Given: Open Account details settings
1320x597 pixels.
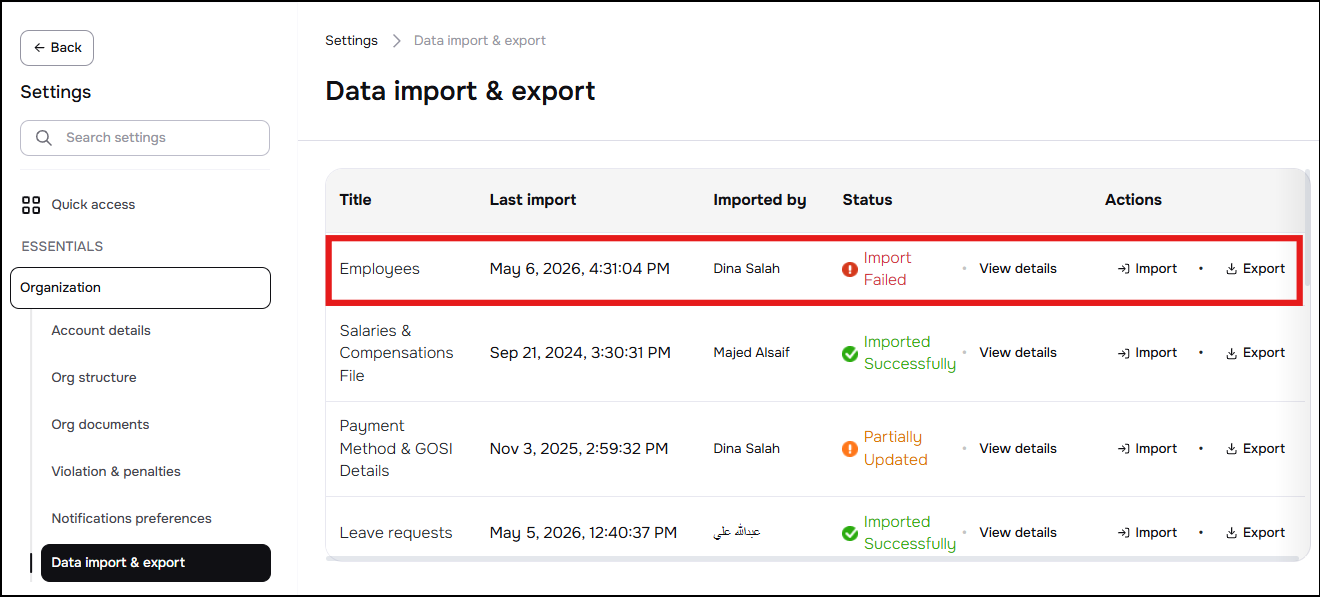Looking at the screenshot, I should click(101, 331).
